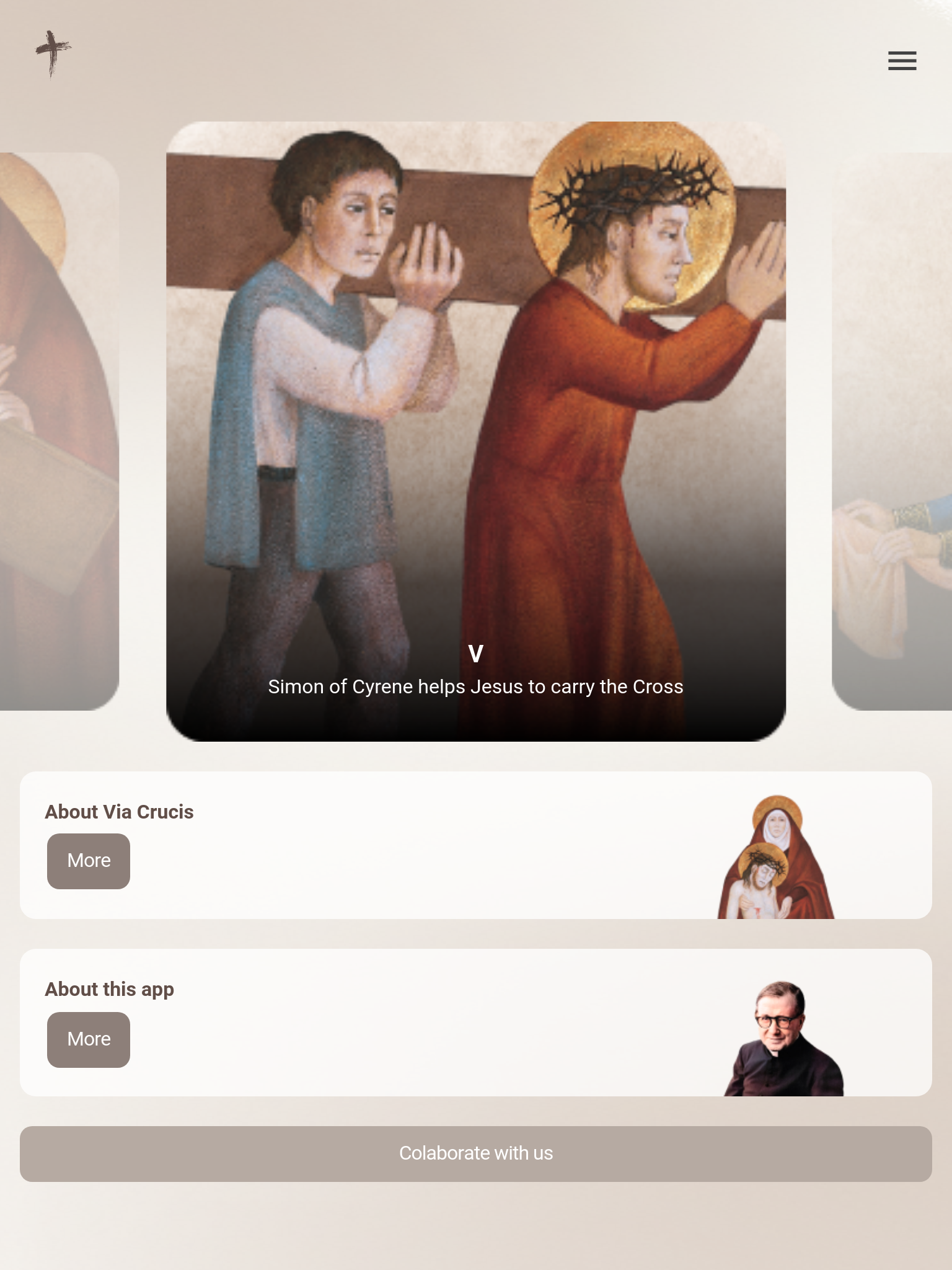Tap the priest portrait in About this app

point(784,1038)
